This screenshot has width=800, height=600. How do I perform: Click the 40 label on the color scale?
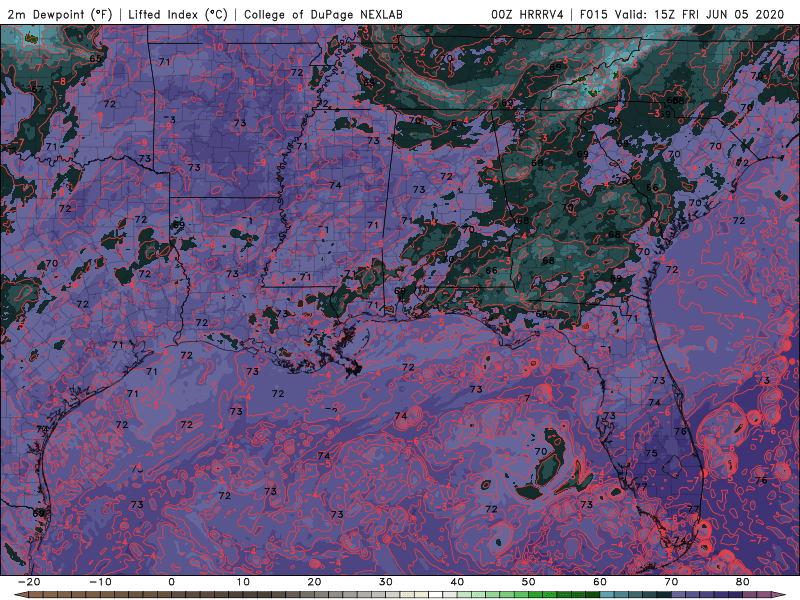[x=457, y=582]
